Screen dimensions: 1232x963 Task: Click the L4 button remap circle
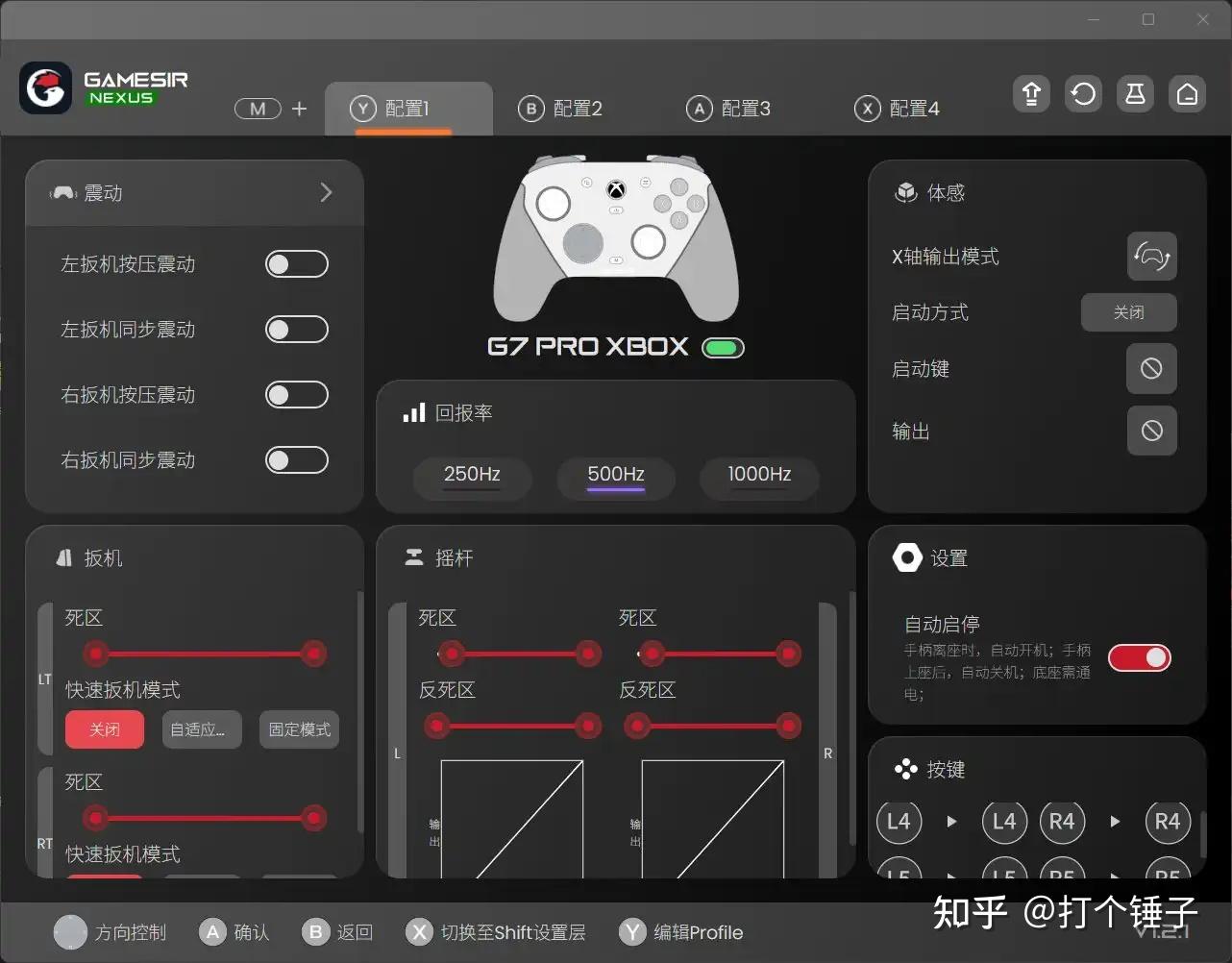pos(899,822)
